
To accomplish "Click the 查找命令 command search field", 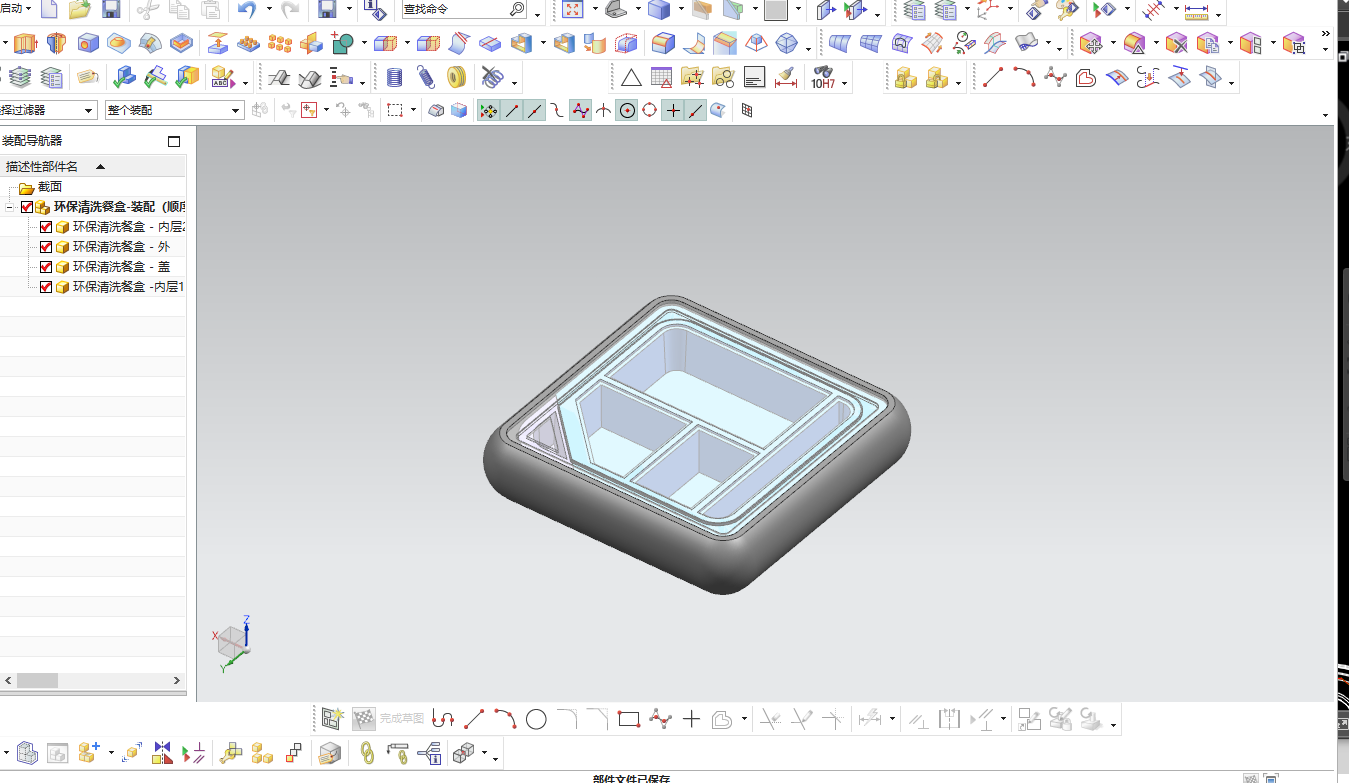I will (x=464, y=10).
